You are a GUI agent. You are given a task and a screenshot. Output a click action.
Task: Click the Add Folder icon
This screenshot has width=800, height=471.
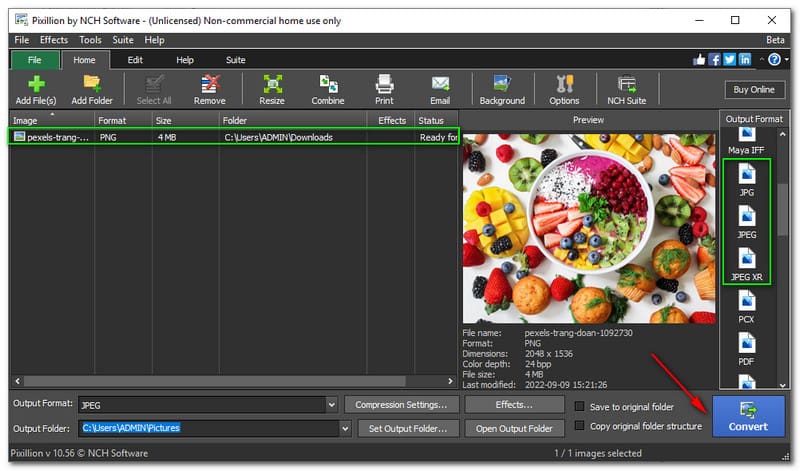[x=92, y=89]
